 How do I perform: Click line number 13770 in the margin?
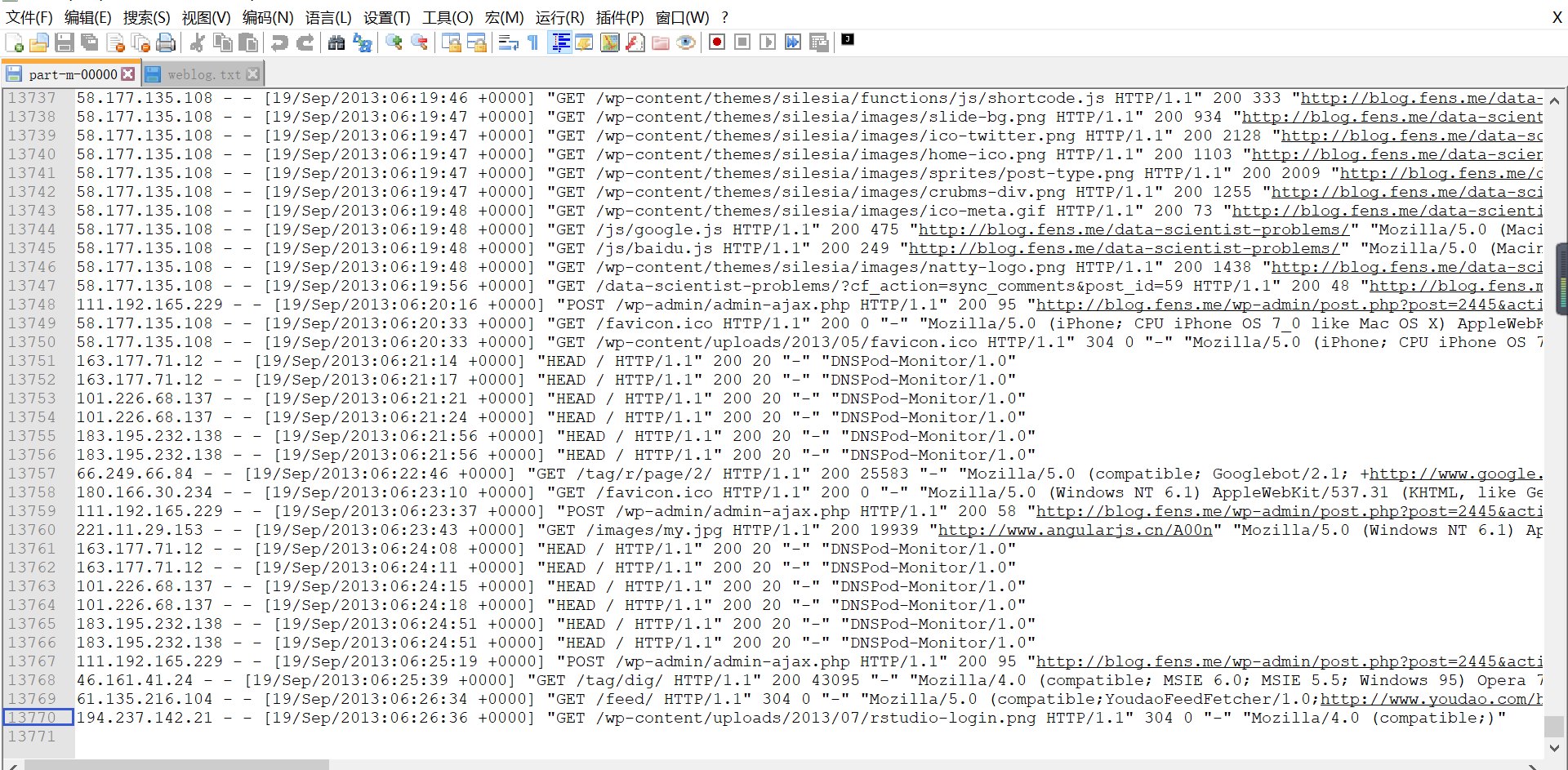pyautogui.click(x=33, y=719)
